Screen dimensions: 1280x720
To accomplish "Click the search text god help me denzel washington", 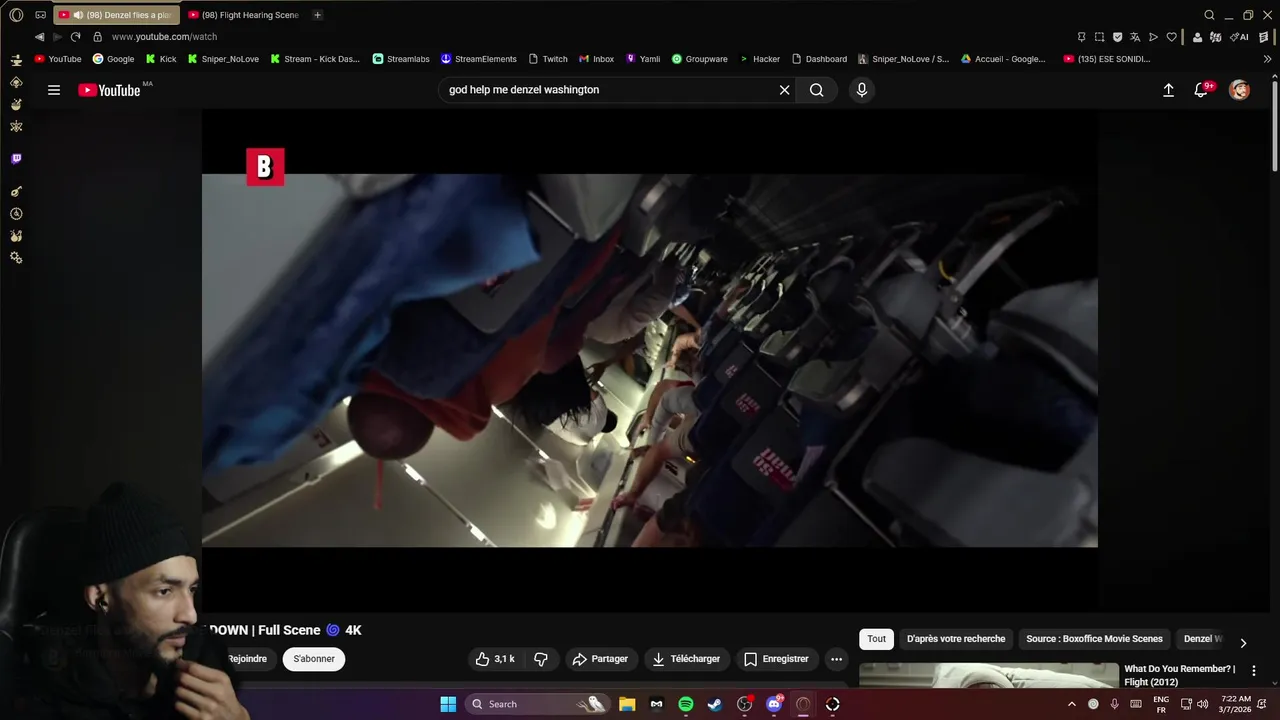I will pyautogui.click(x=524, y=90).
